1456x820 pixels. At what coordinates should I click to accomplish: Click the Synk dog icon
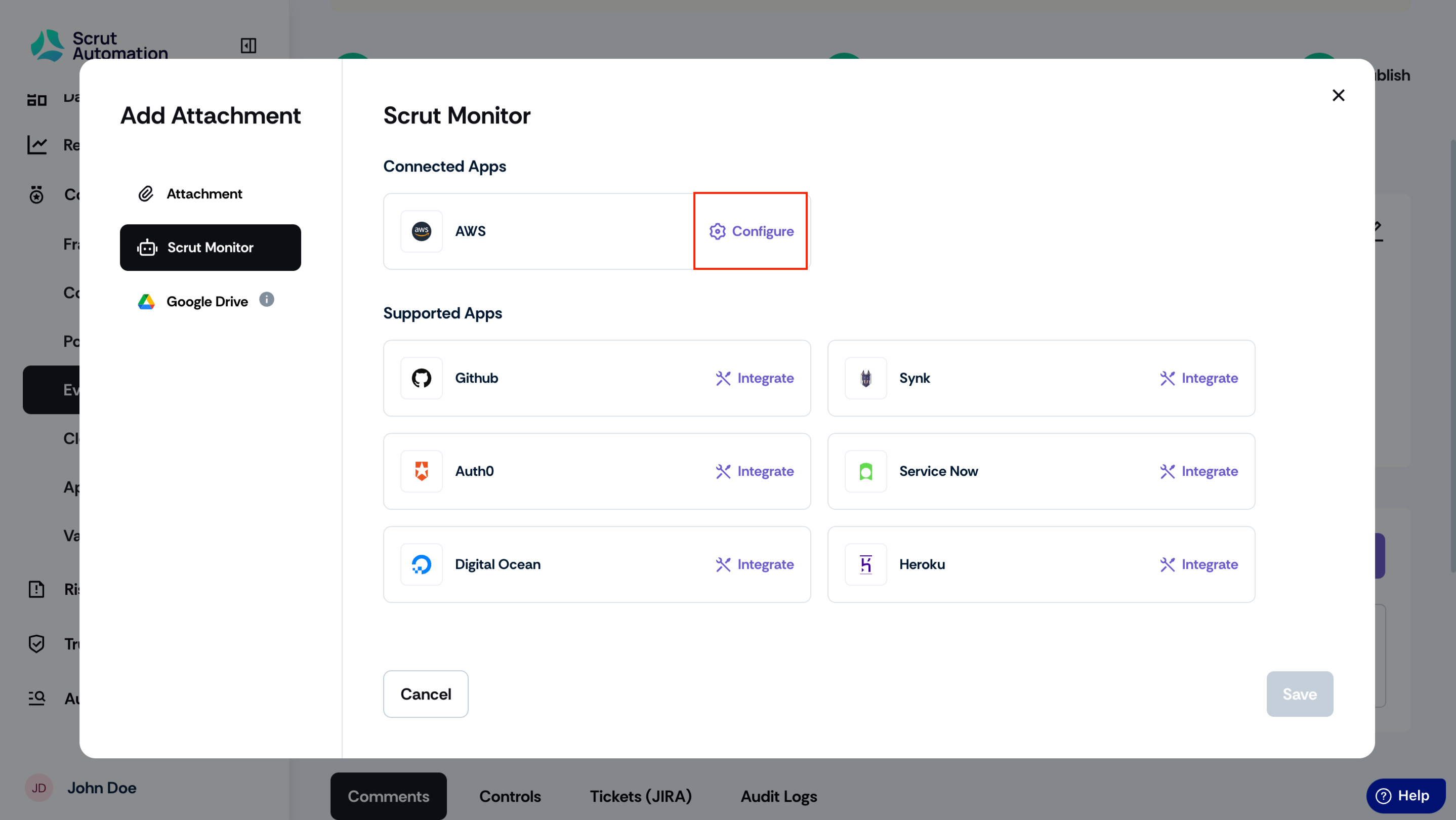tap(865, 378)
